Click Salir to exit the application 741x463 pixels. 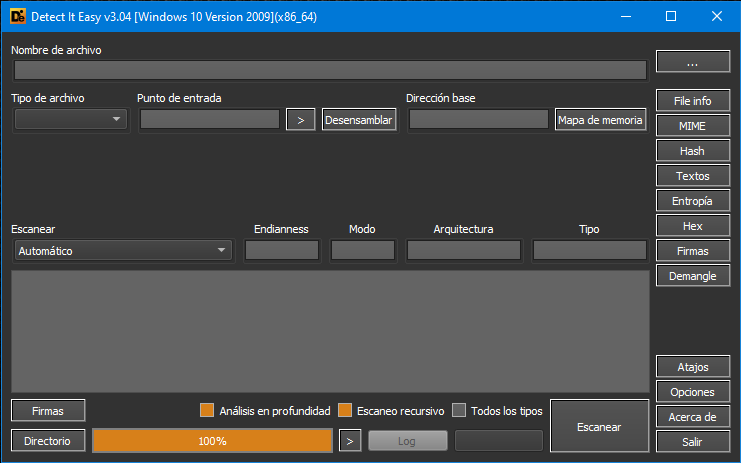pos(693,442)
